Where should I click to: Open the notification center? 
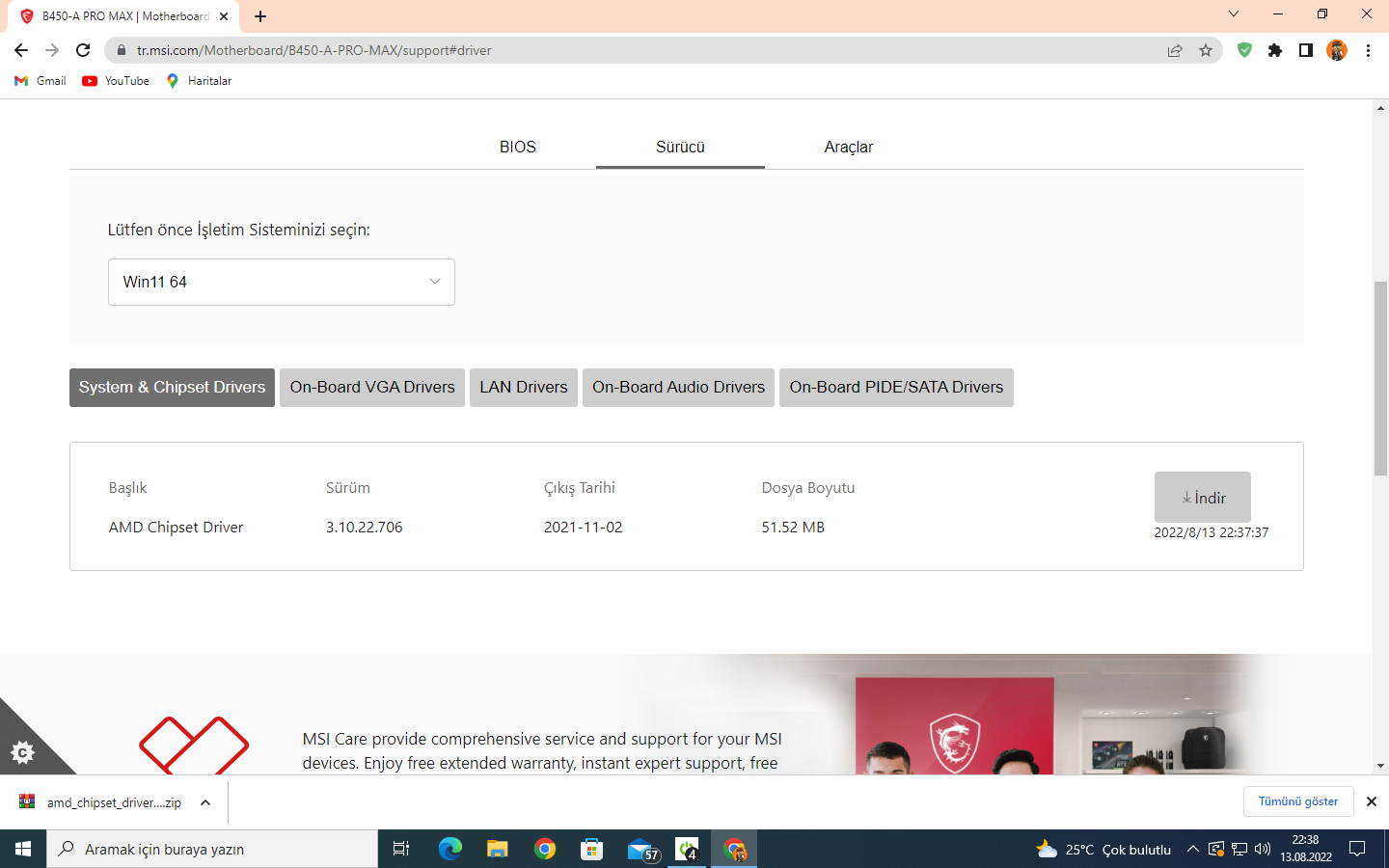click(x=1357, y=849)
